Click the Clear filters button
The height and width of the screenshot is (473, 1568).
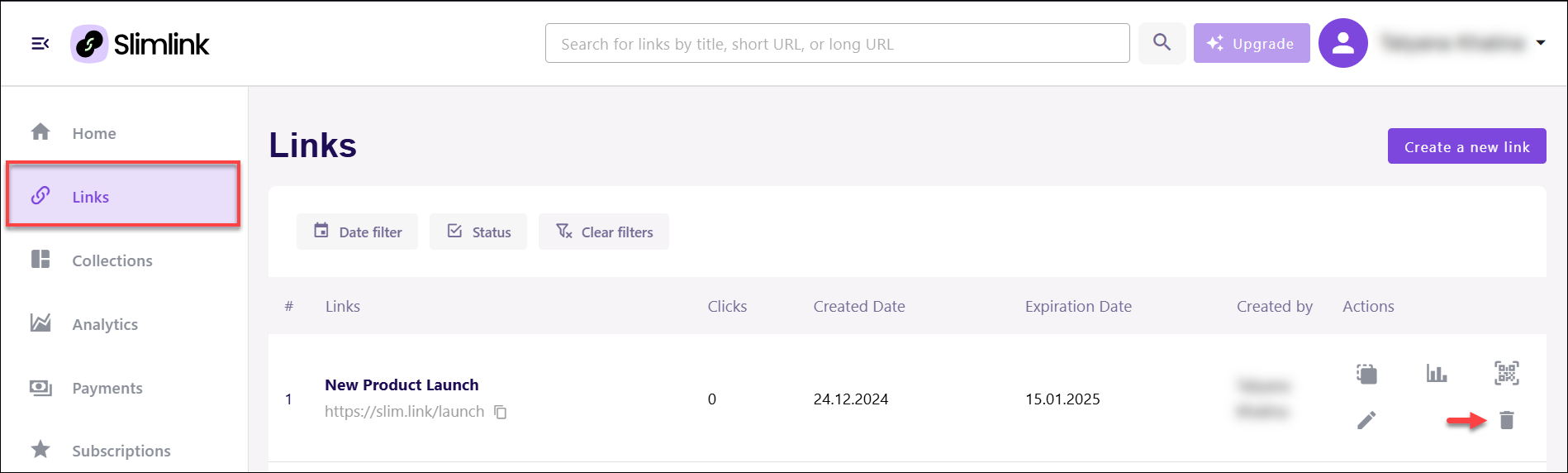tap(604, 232)
